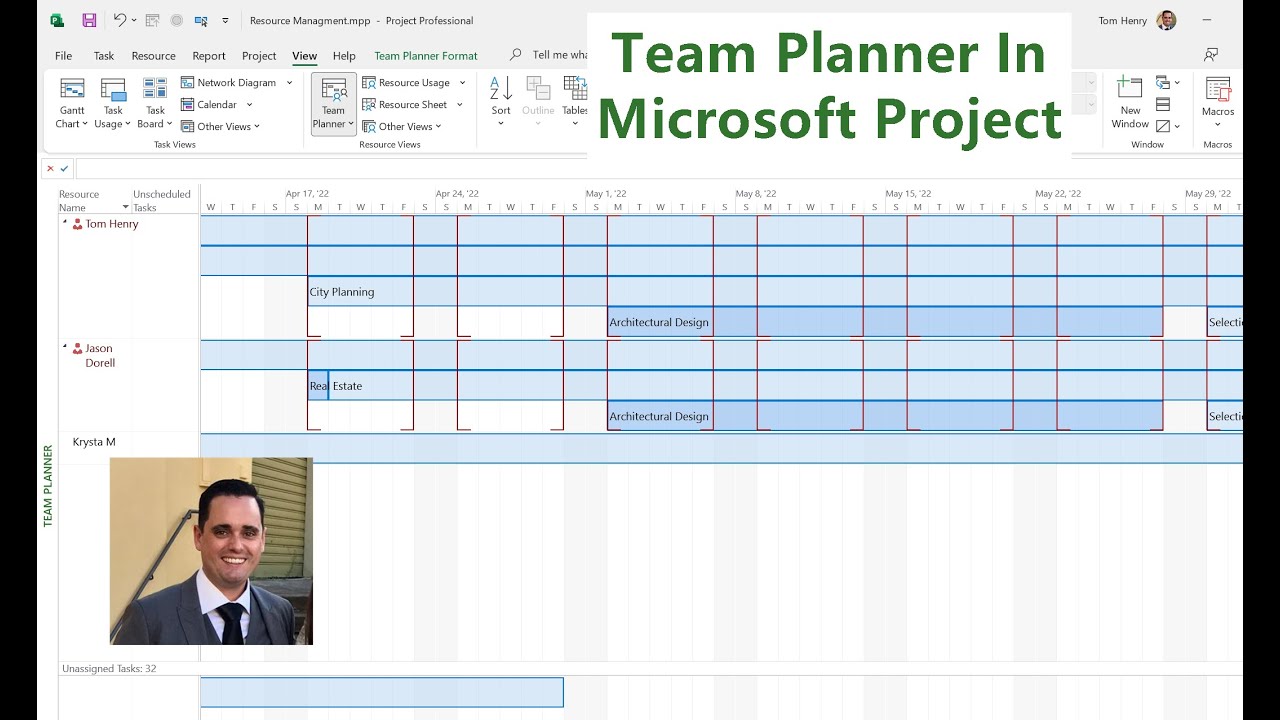1280x720 pixels.
Task: Click the green Project app icon
Action: click(57, 20)
